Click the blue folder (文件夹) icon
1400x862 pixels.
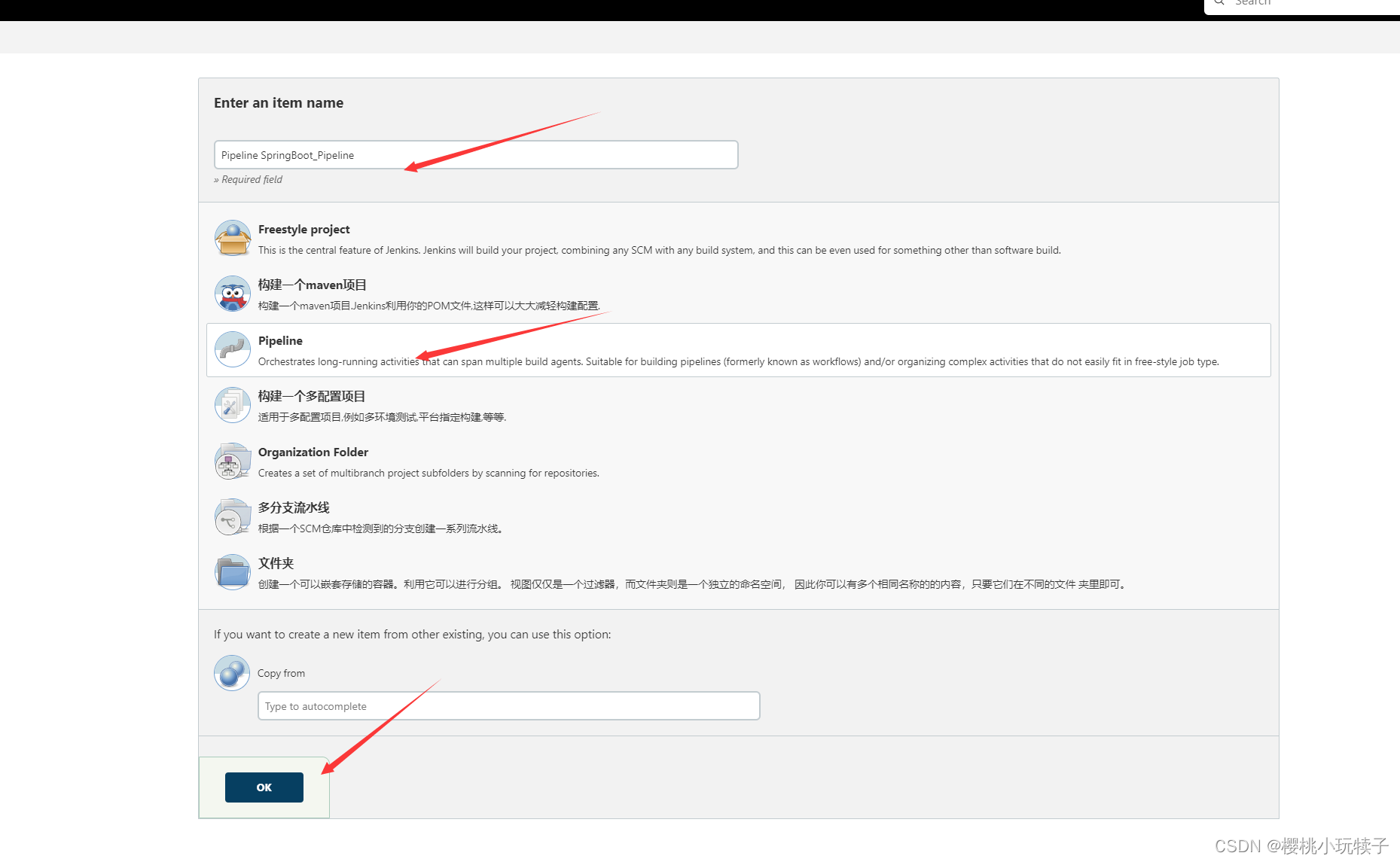click(233, 572)
